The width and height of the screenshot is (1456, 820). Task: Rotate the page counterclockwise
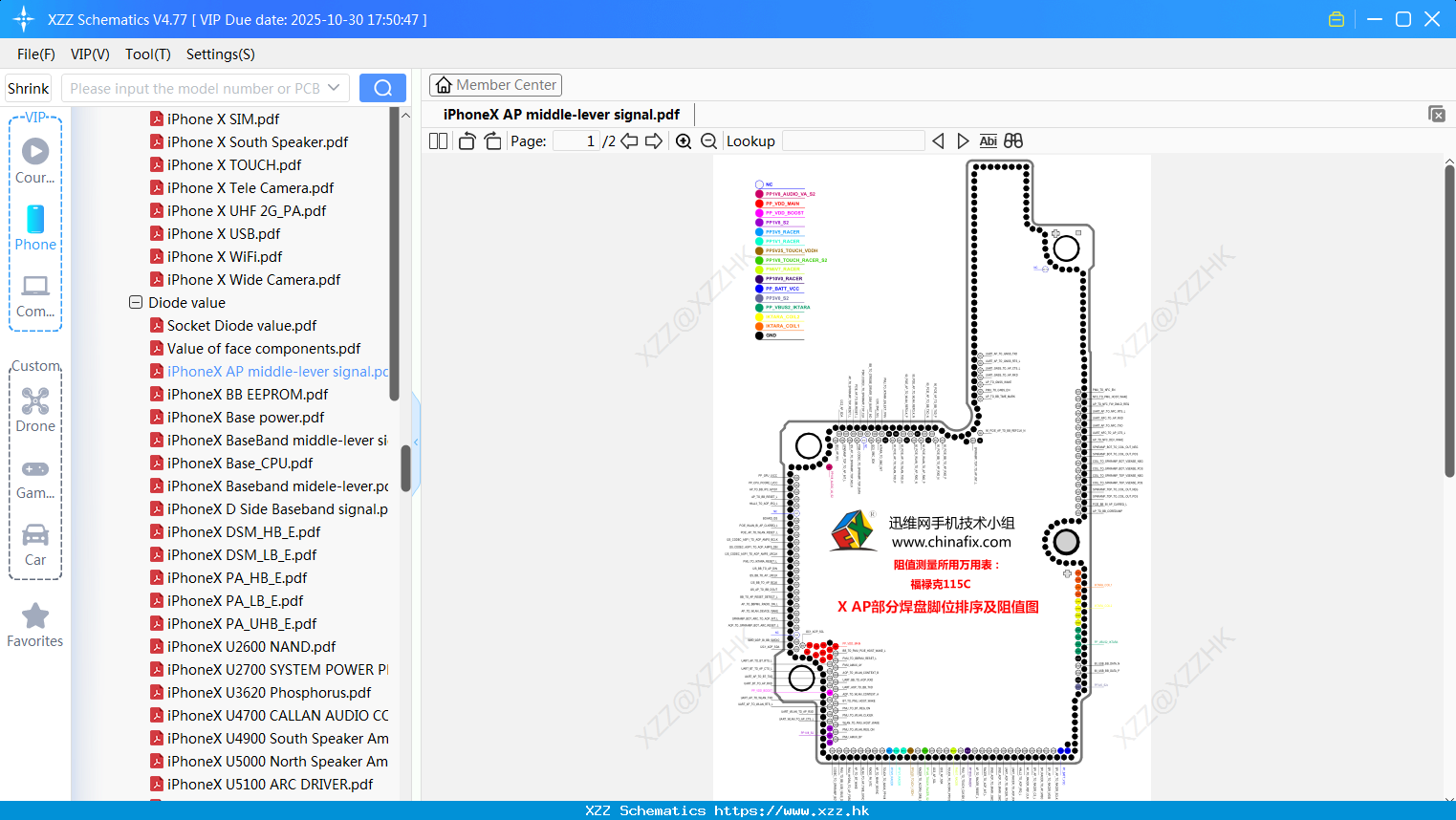467,141
